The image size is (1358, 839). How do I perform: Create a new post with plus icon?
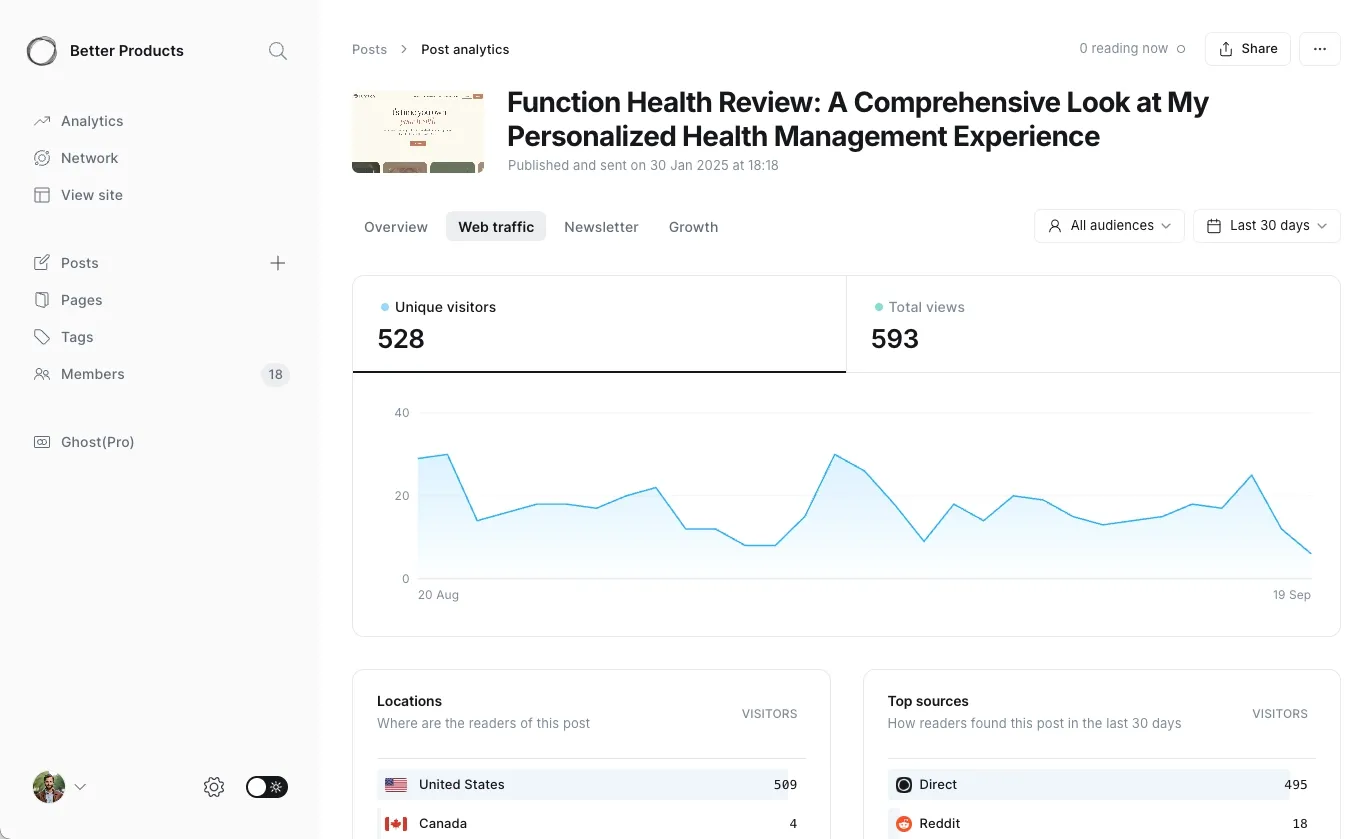pos(278,263)
